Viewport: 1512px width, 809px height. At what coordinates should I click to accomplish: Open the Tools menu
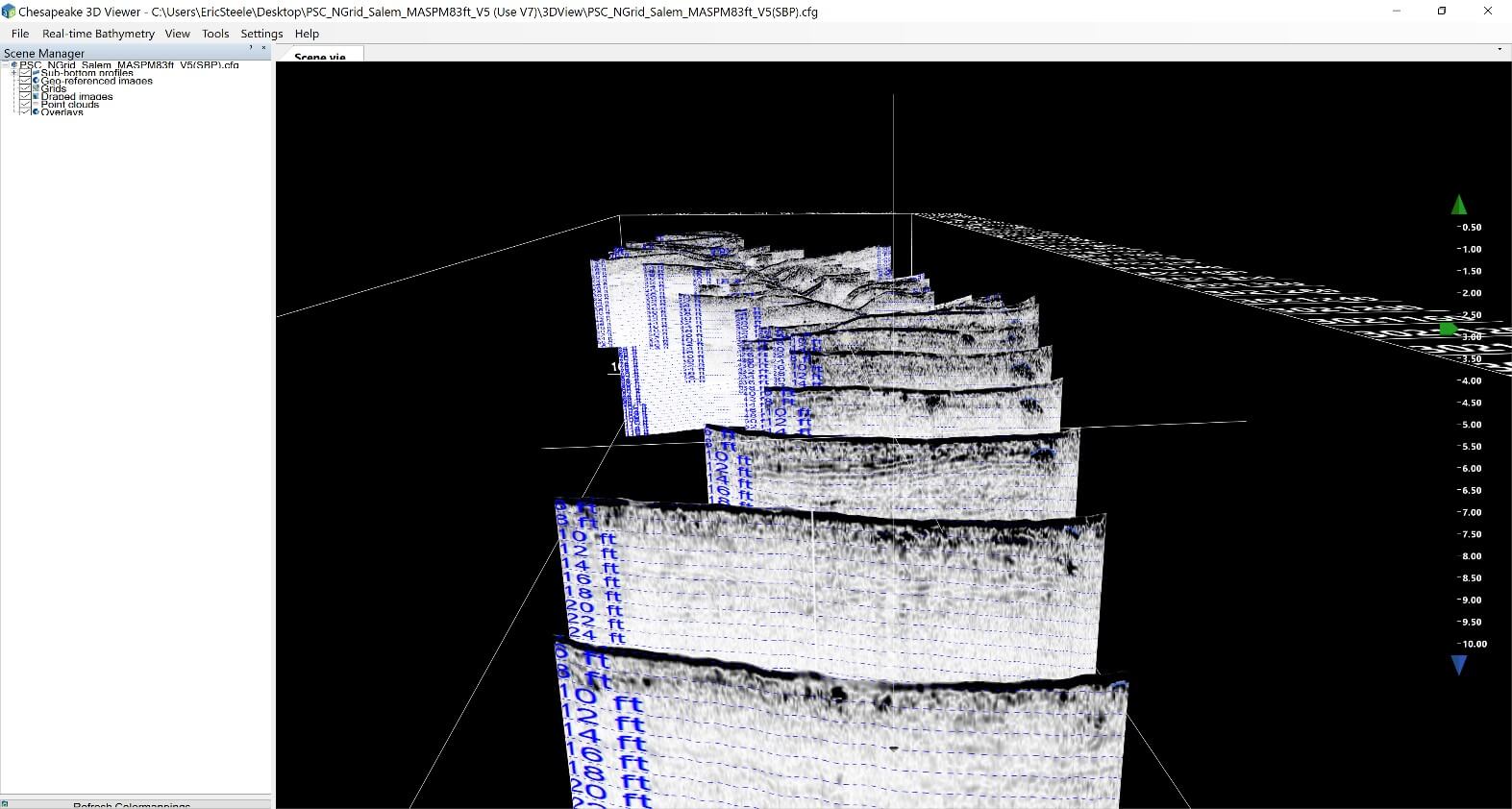click(215, 34)
